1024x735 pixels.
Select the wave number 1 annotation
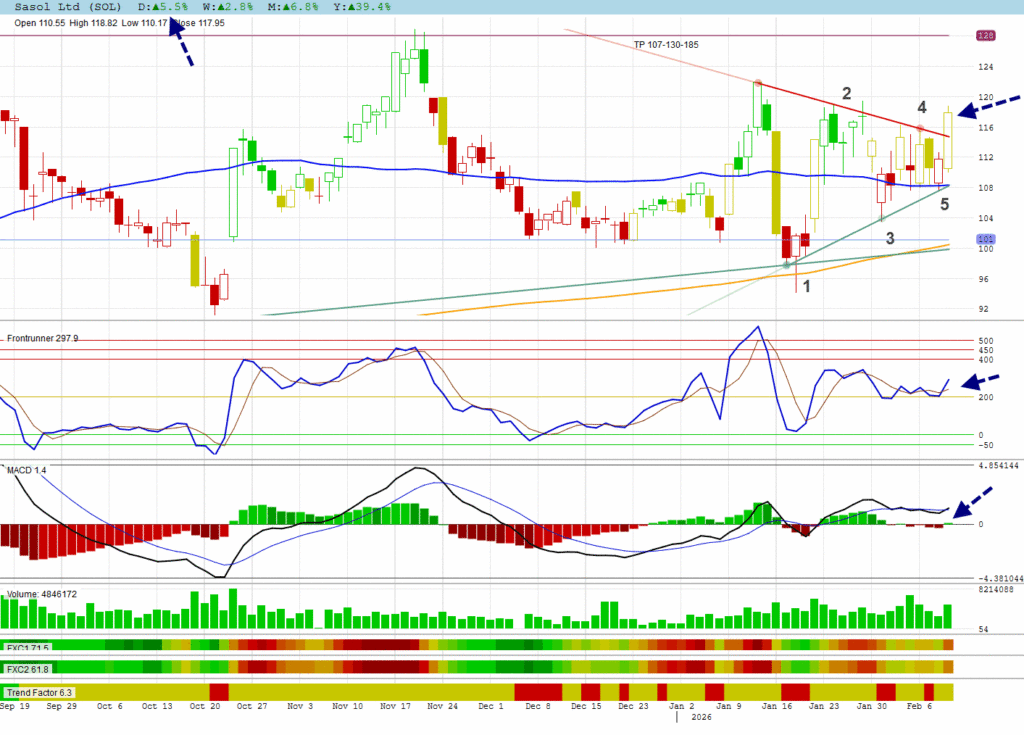click(806, 285)
